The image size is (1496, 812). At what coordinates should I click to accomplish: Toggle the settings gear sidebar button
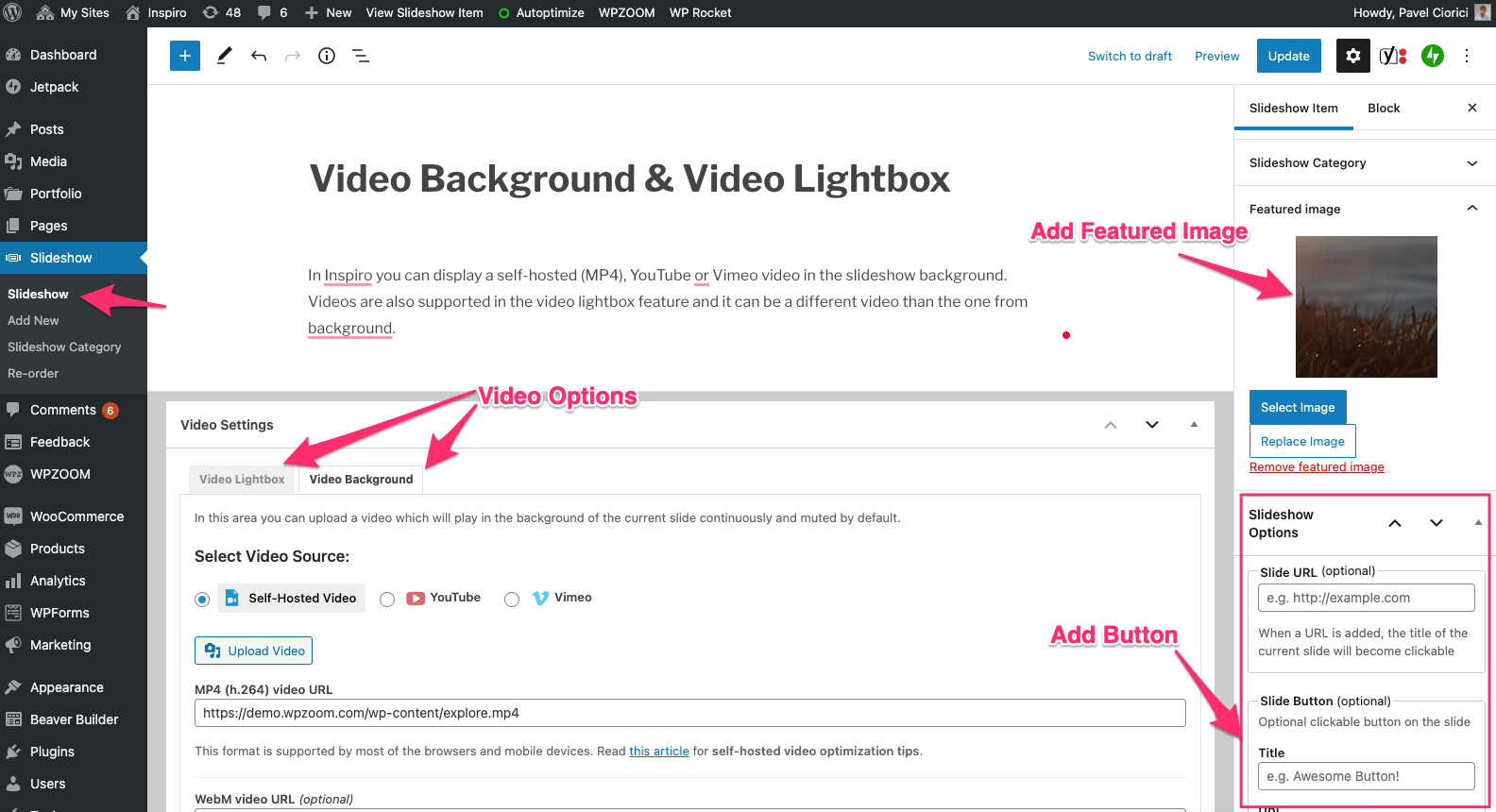pyautogui.click(x=1353, y=56)
